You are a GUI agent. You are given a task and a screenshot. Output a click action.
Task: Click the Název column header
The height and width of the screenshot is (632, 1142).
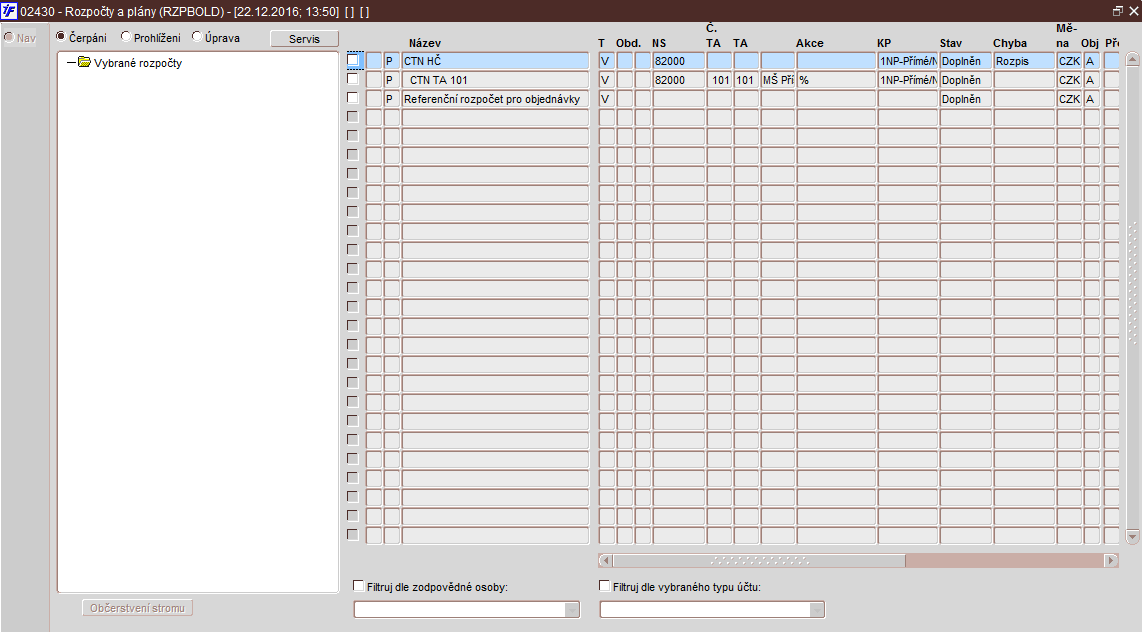click(x=425, y=43)
